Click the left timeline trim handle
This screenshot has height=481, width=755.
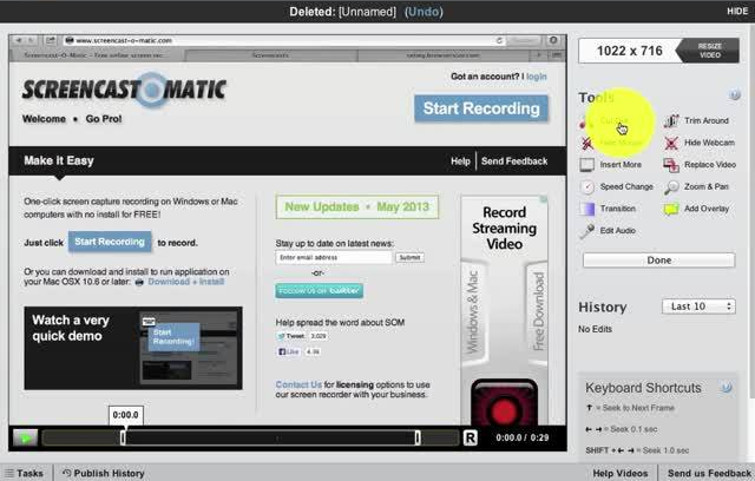pyautogui.click(x=123, y=438)
